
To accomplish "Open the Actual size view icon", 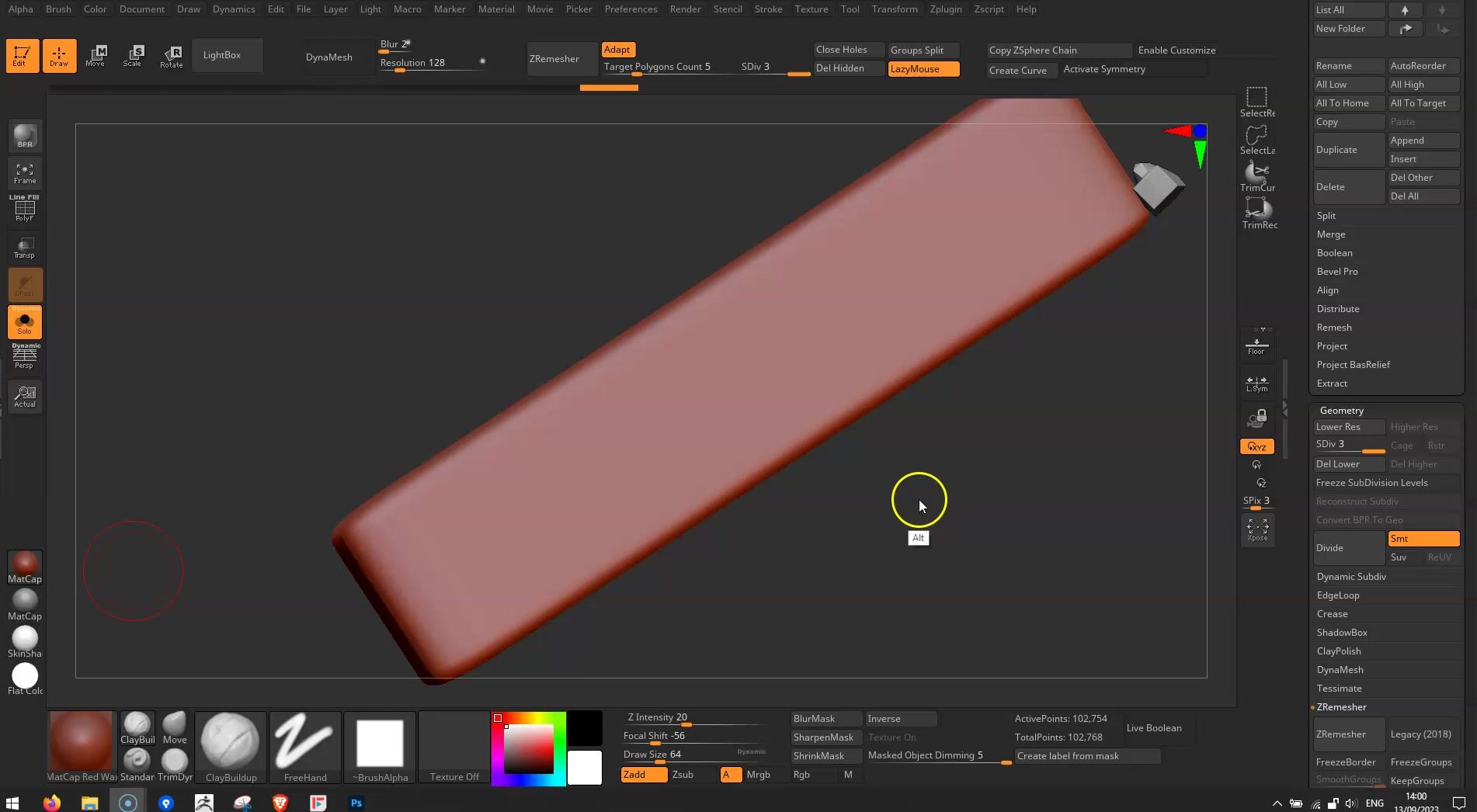I will point(25,396).
